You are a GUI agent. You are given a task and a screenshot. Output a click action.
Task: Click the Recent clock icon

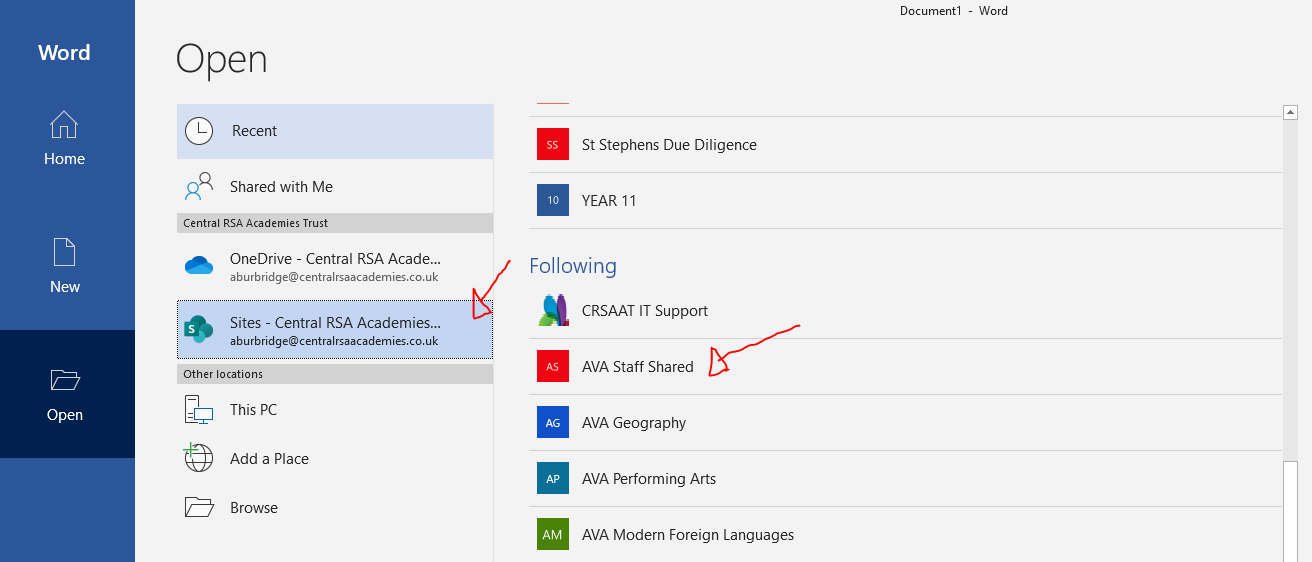[199, 131]
